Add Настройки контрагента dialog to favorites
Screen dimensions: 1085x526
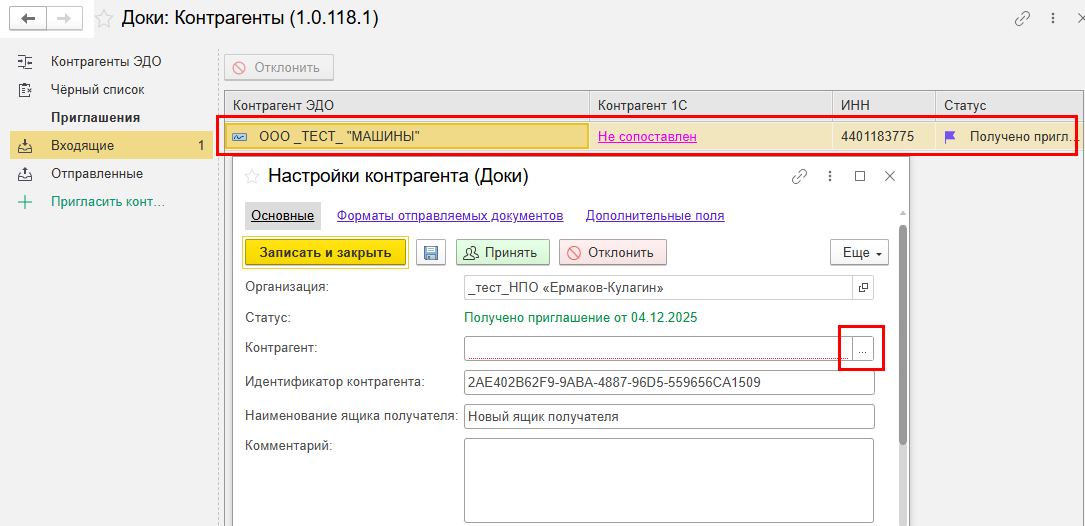[252, 177]
